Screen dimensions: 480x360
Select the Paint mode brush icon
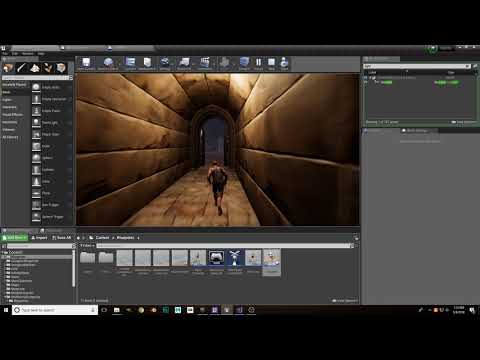click(22, 68)
